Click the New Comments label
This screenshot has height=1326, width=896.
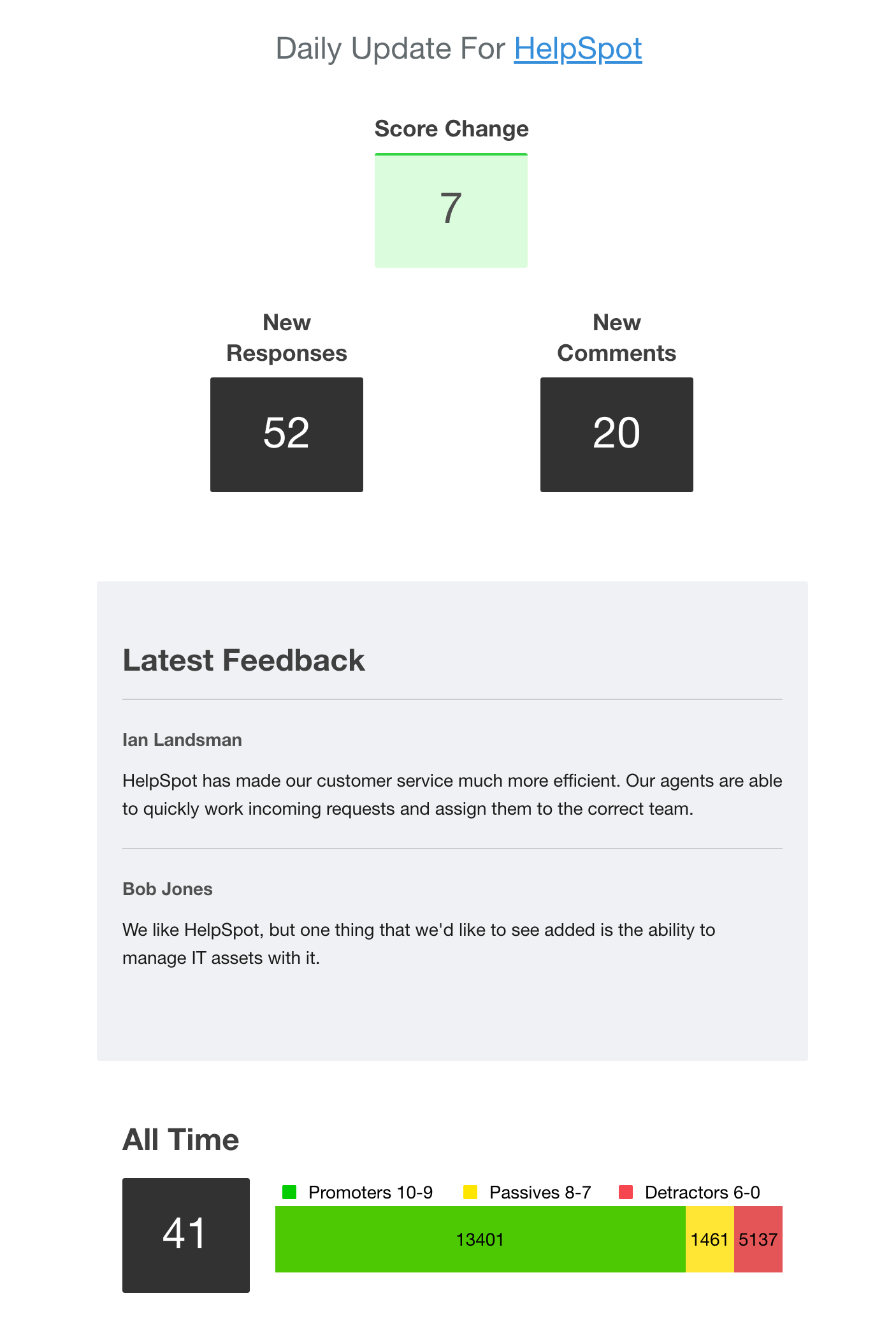(616, 338)
